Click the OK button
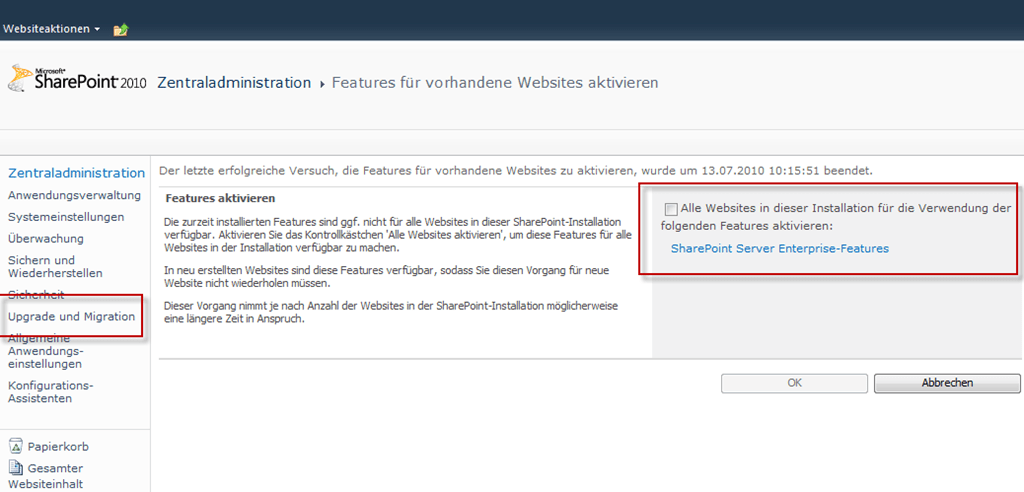This screenshot has height=492, width=1024. 794,384
